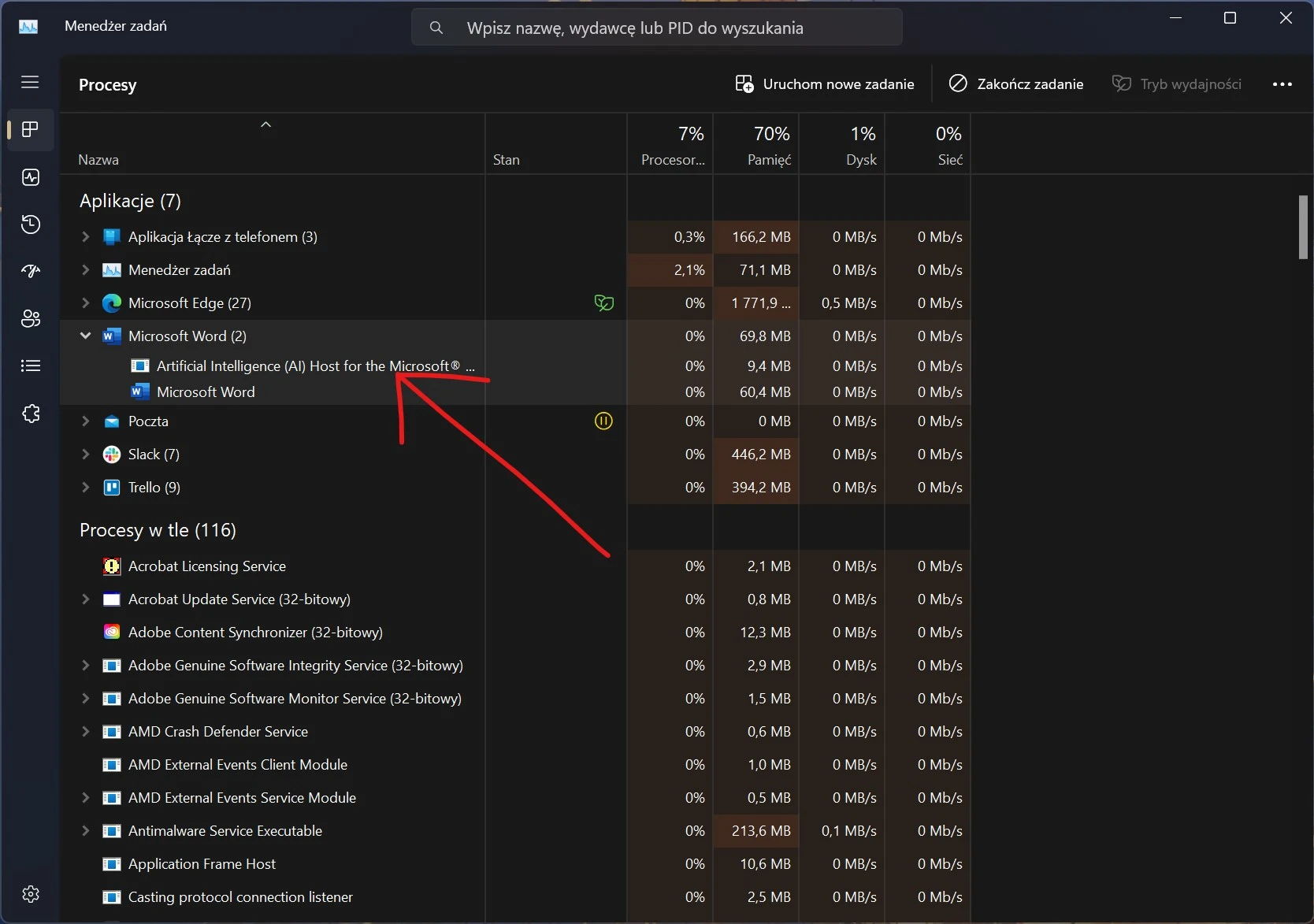Click the Adobe Content Synchronizer icon
Screen dimensions: 1314x924
[x=112, y=633]
